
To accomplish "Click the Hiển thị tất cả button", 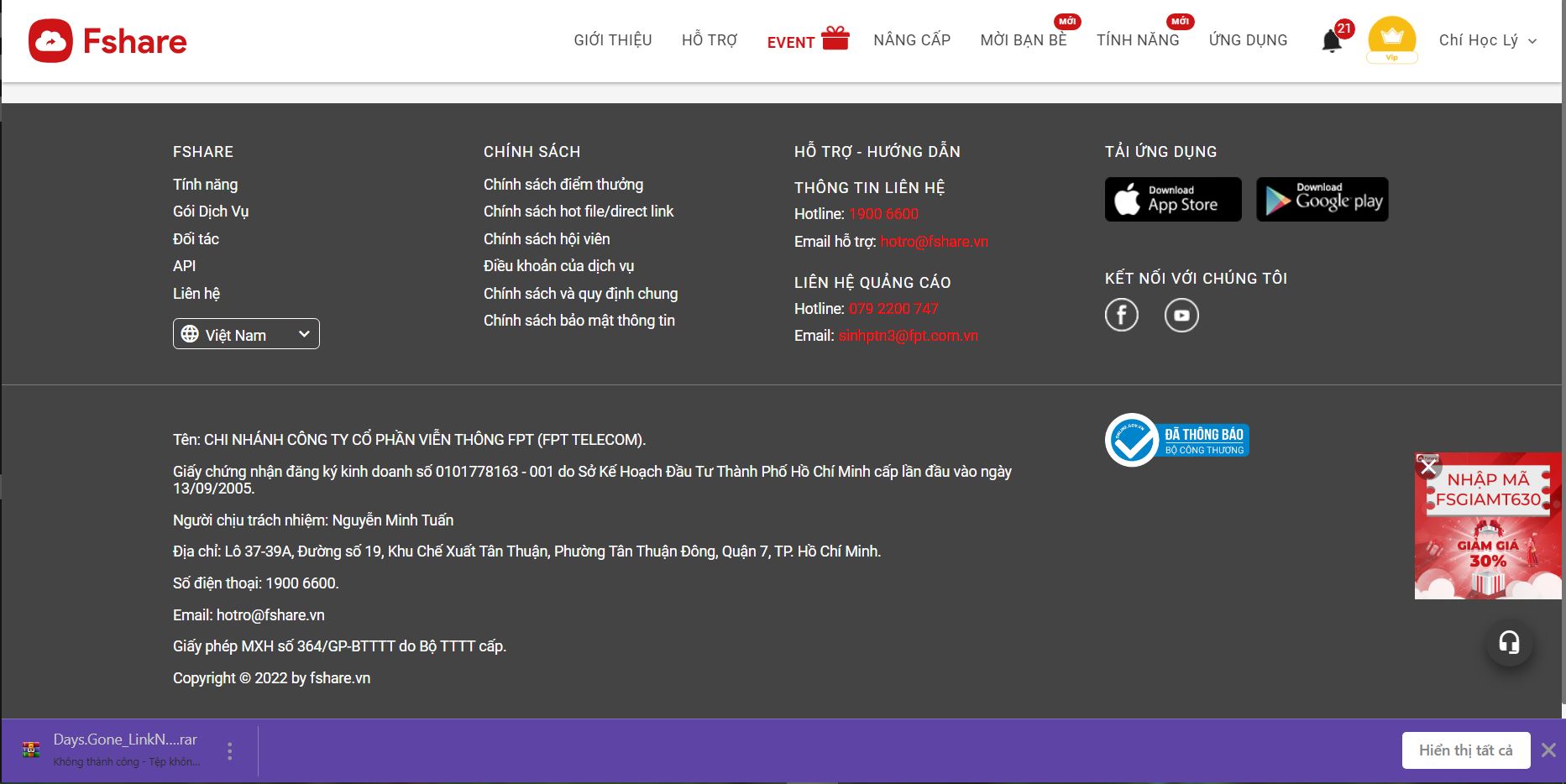I will click(x=1465, y=750).
